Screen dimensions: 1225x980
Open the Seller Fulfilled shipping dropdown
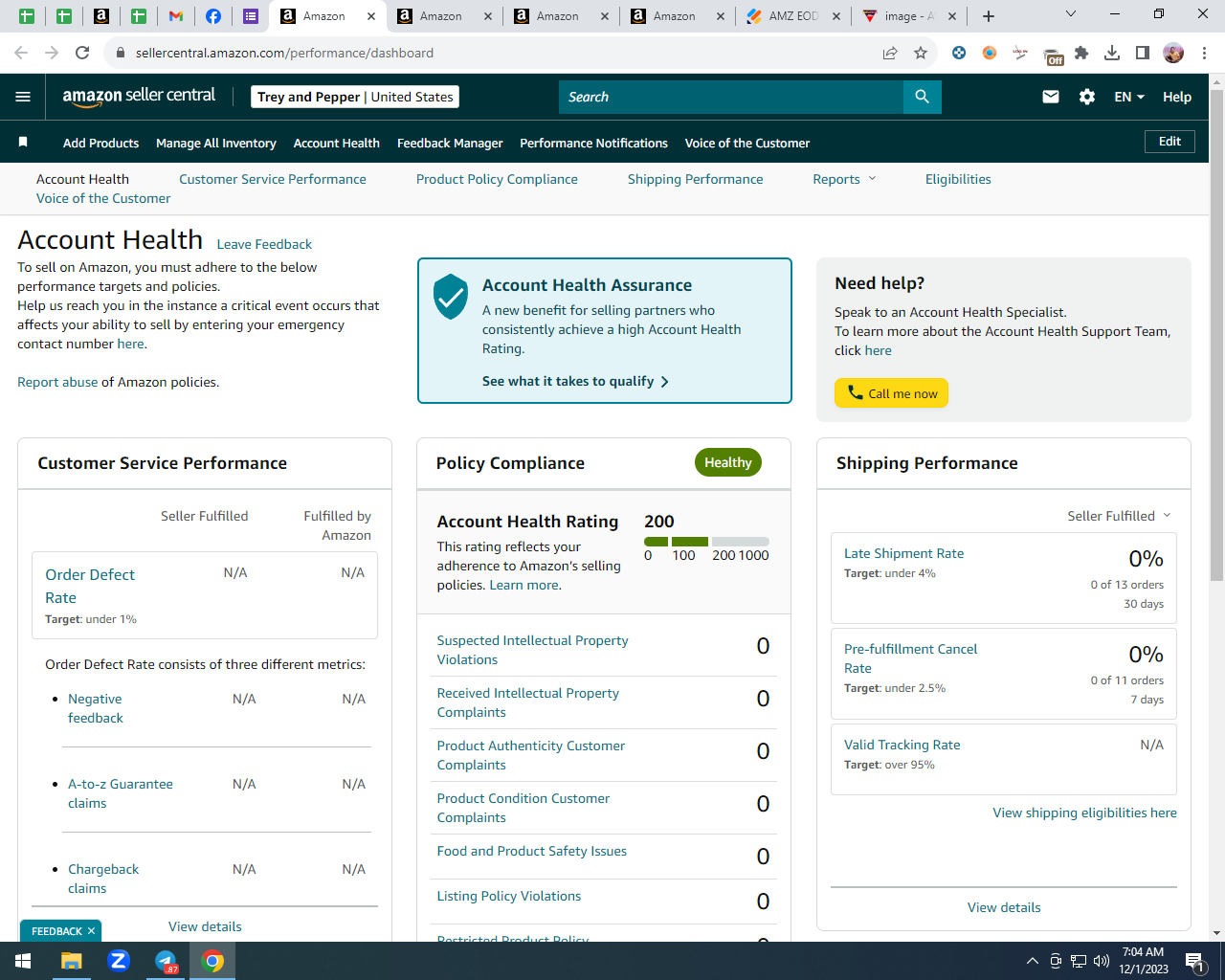(1119, 516)
